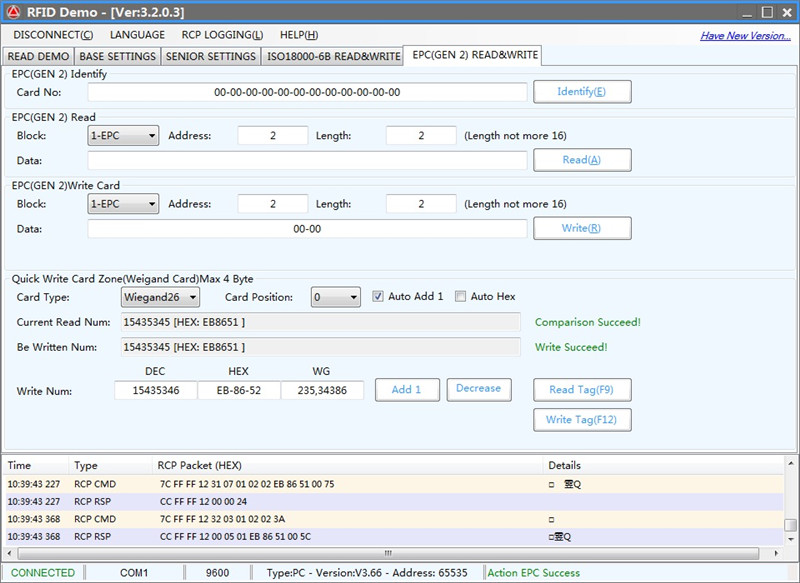Open the Write Card Block dropdown
This screenshot has height=583, width=800.
(123, 204)
